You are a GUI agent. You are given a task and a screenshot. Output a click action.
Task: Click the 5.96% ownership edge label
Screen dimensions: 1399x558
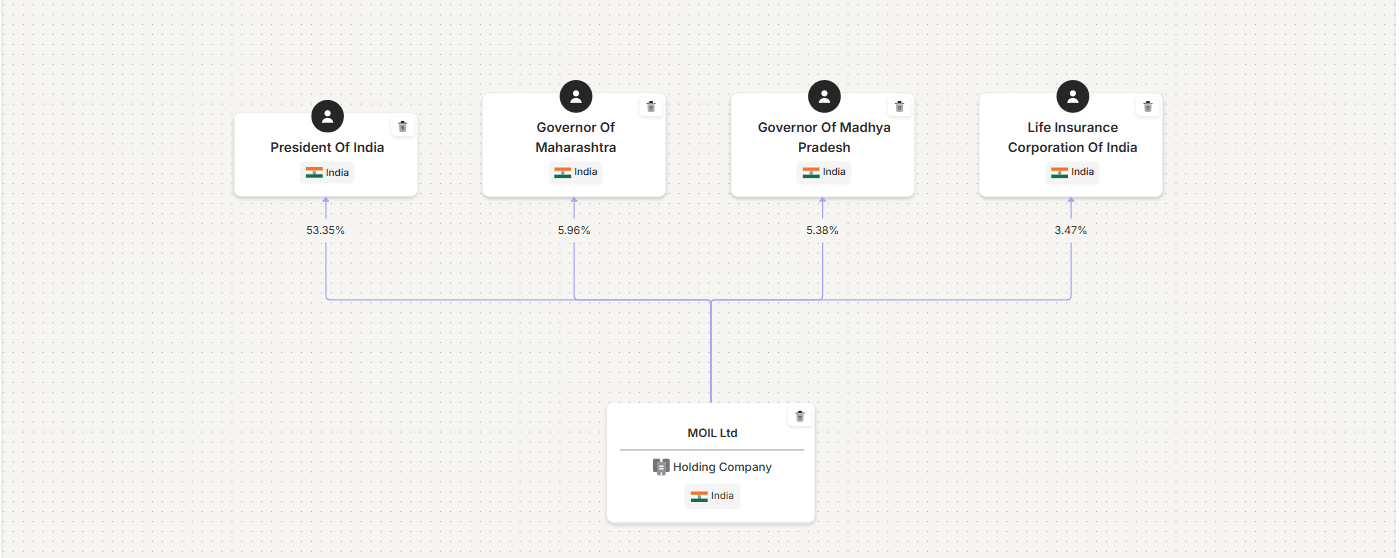[x=574, y=230]
